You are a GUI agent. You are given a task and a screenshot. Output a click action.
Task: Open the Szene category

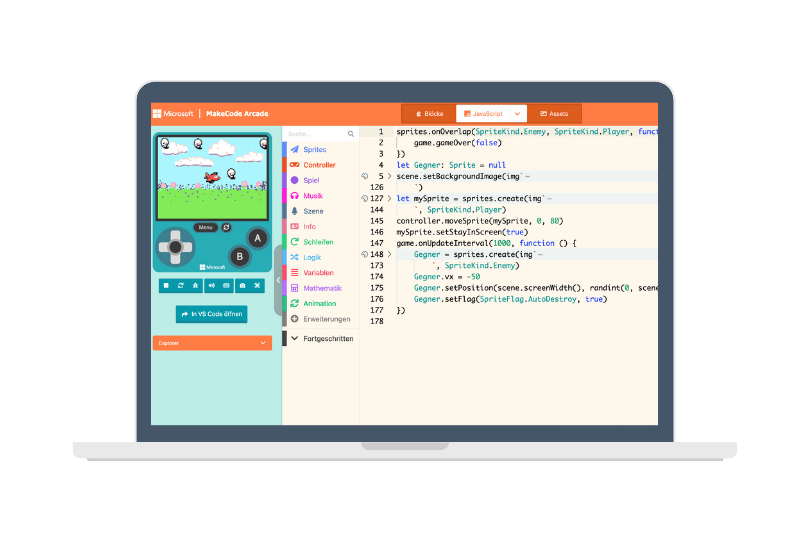click(x=320, y=211)
